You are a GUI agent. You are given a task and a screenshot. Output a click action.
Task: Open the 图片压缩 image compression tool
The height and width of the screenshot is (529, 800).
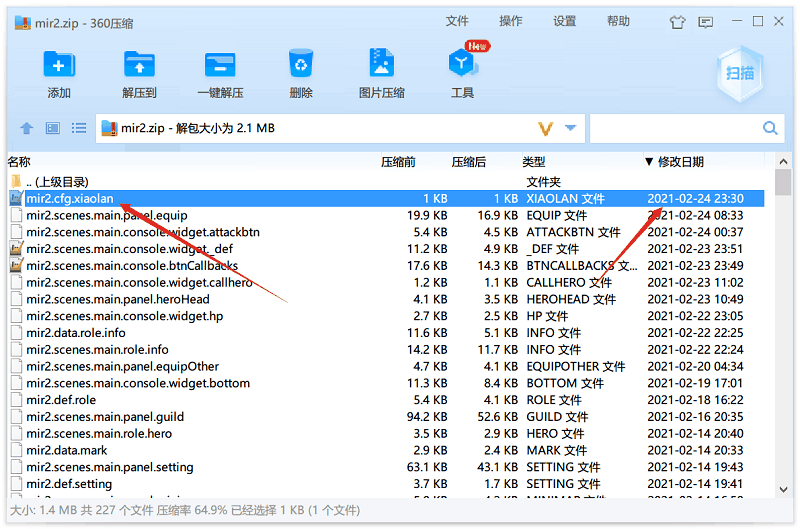[381, 63]
